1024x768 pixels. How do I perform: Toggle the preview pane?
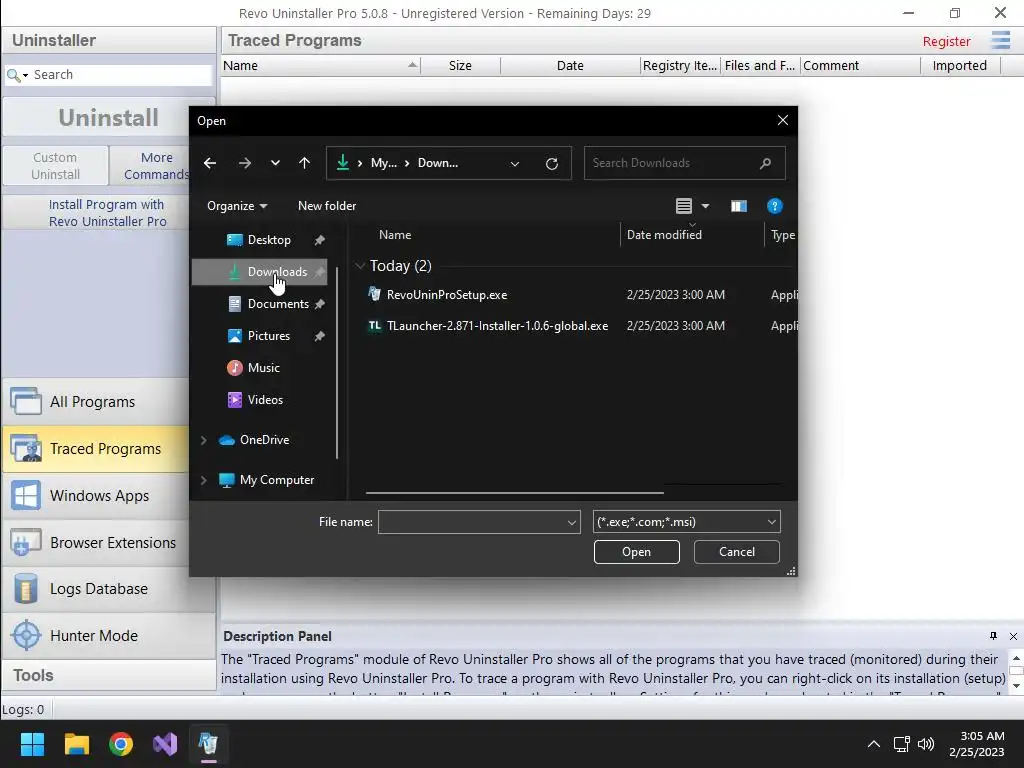[x=739, y=206]
